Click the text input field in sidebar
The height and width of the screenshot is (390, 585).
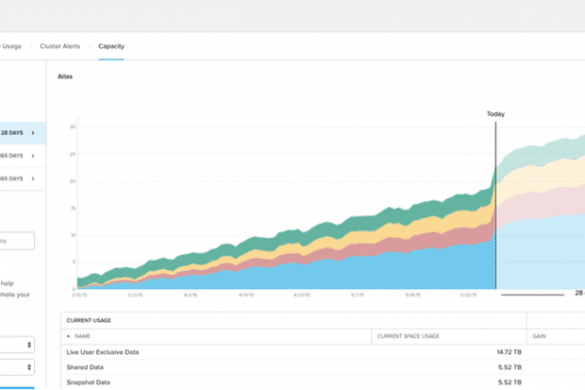click(17, 241)
